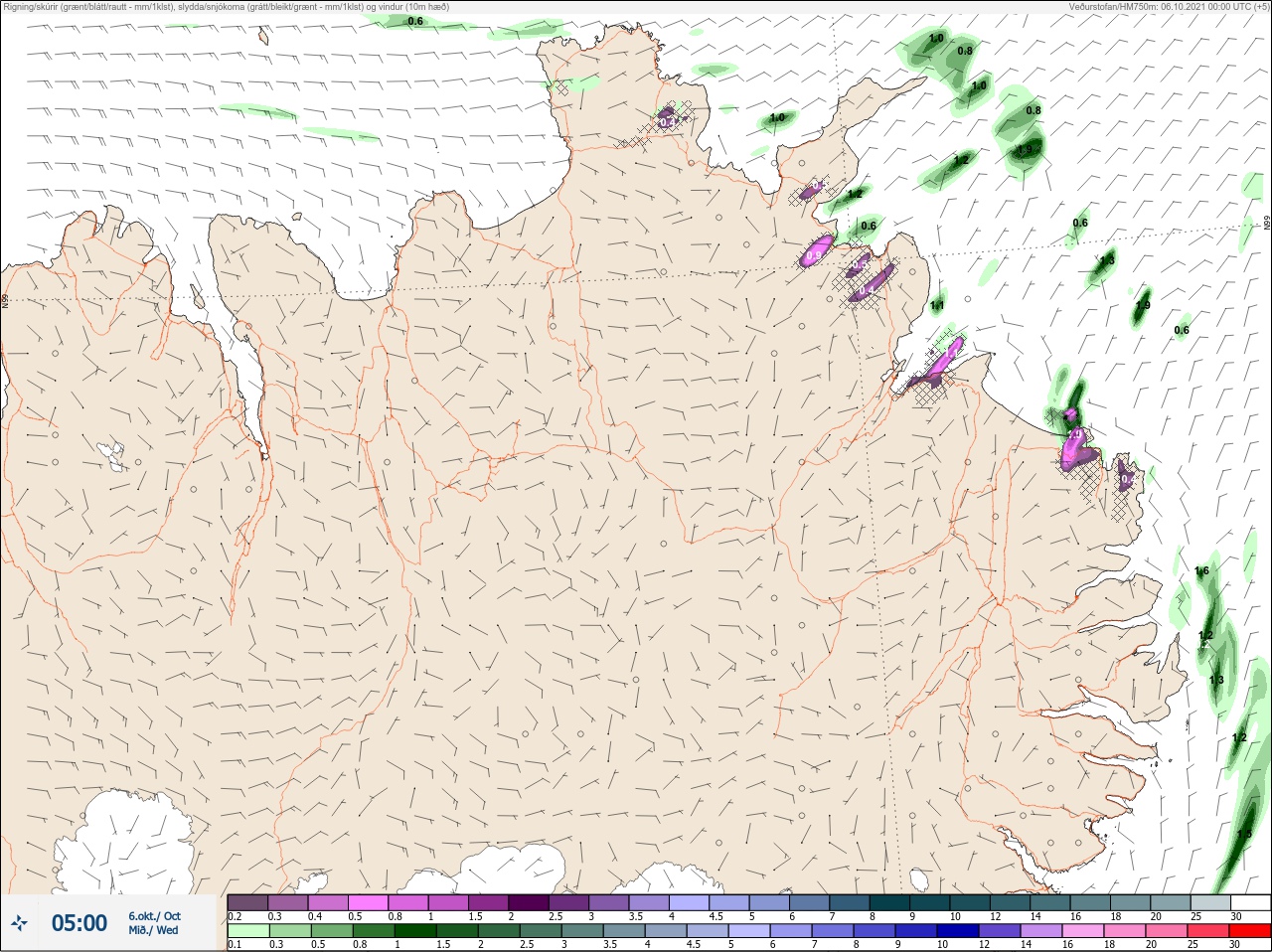Pick the dark green 1 swatch in lower legend
This screenshot has width=1272, height=952.
click(414, 931)
